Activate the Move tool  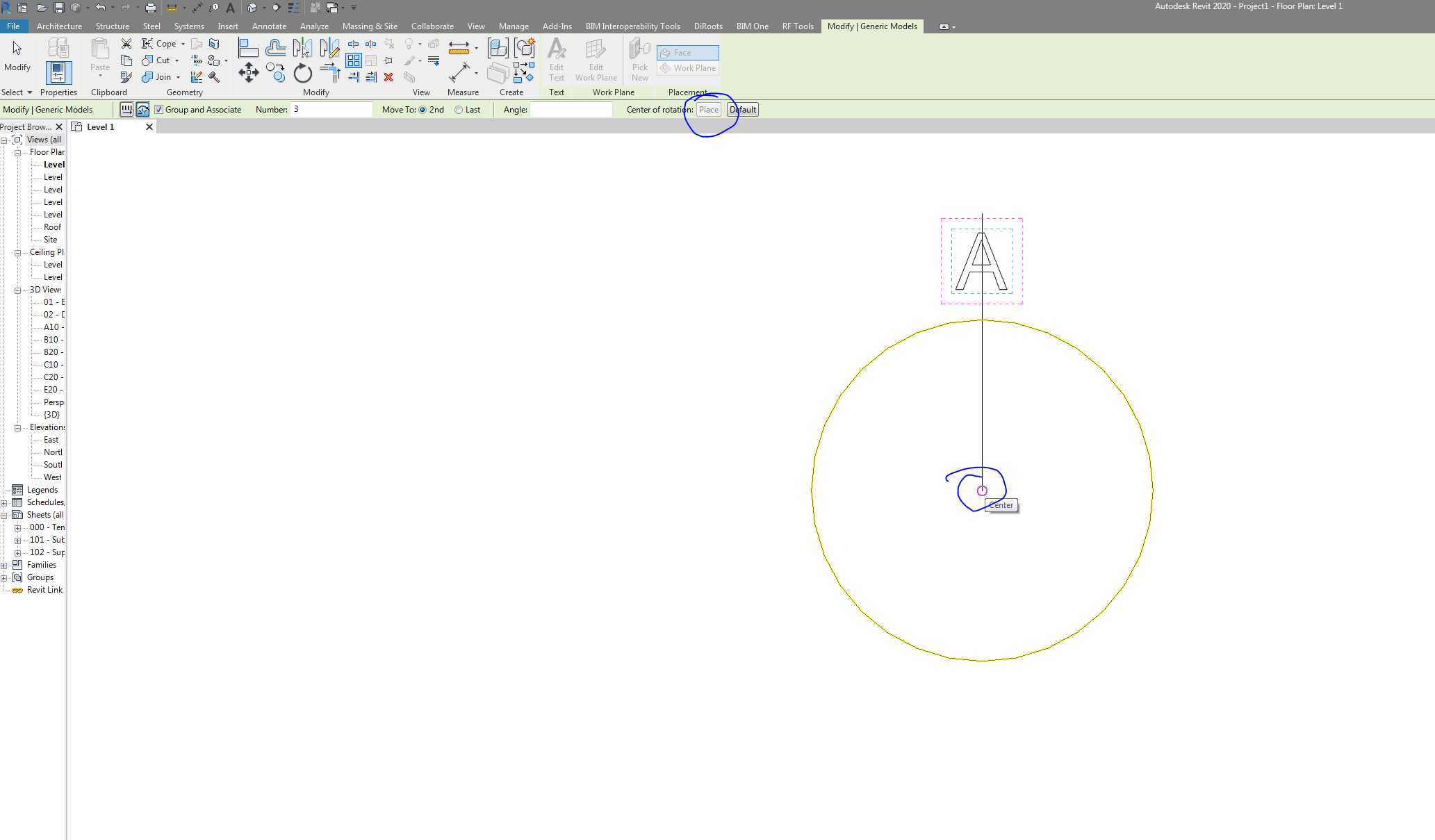(248, 73)
